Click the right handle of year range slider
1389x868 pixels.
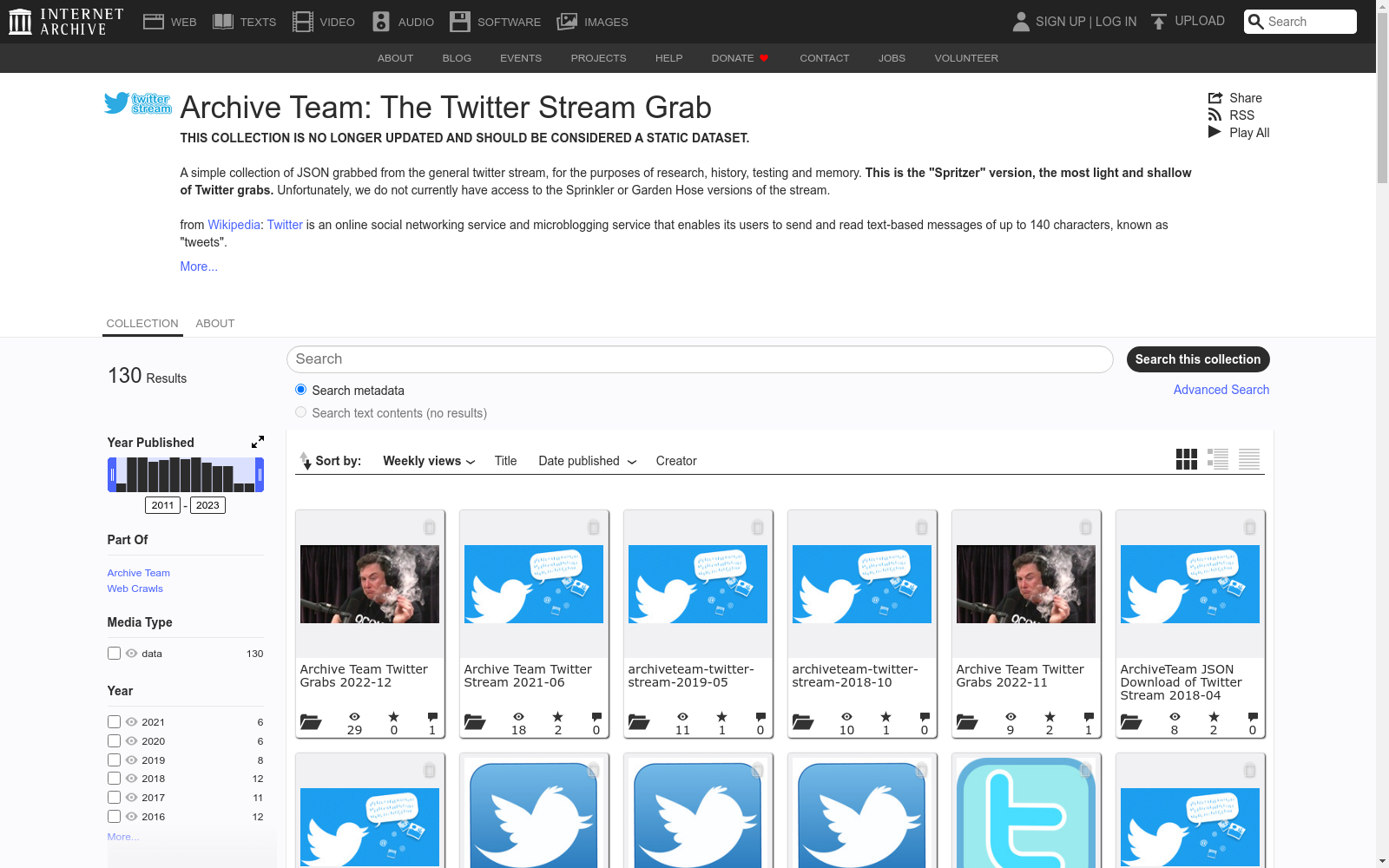click(x=260, y=475)
